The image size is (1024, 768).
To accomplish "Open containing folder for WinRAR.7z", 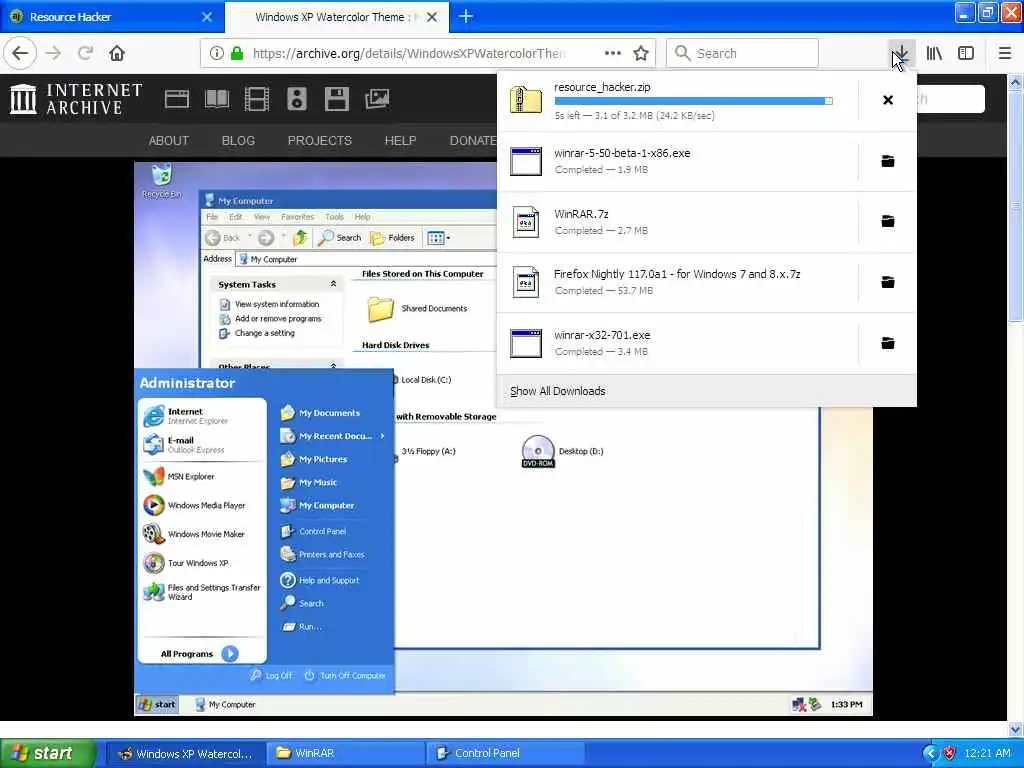I will [x=888, y=221].
